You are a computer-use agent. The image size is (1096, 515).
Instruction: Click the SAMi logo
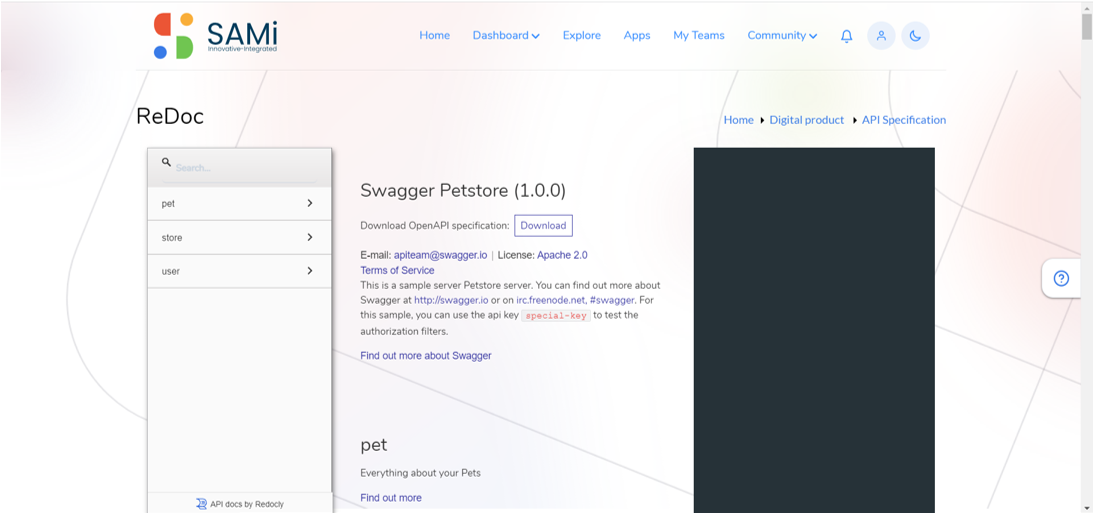click(215, 36)
